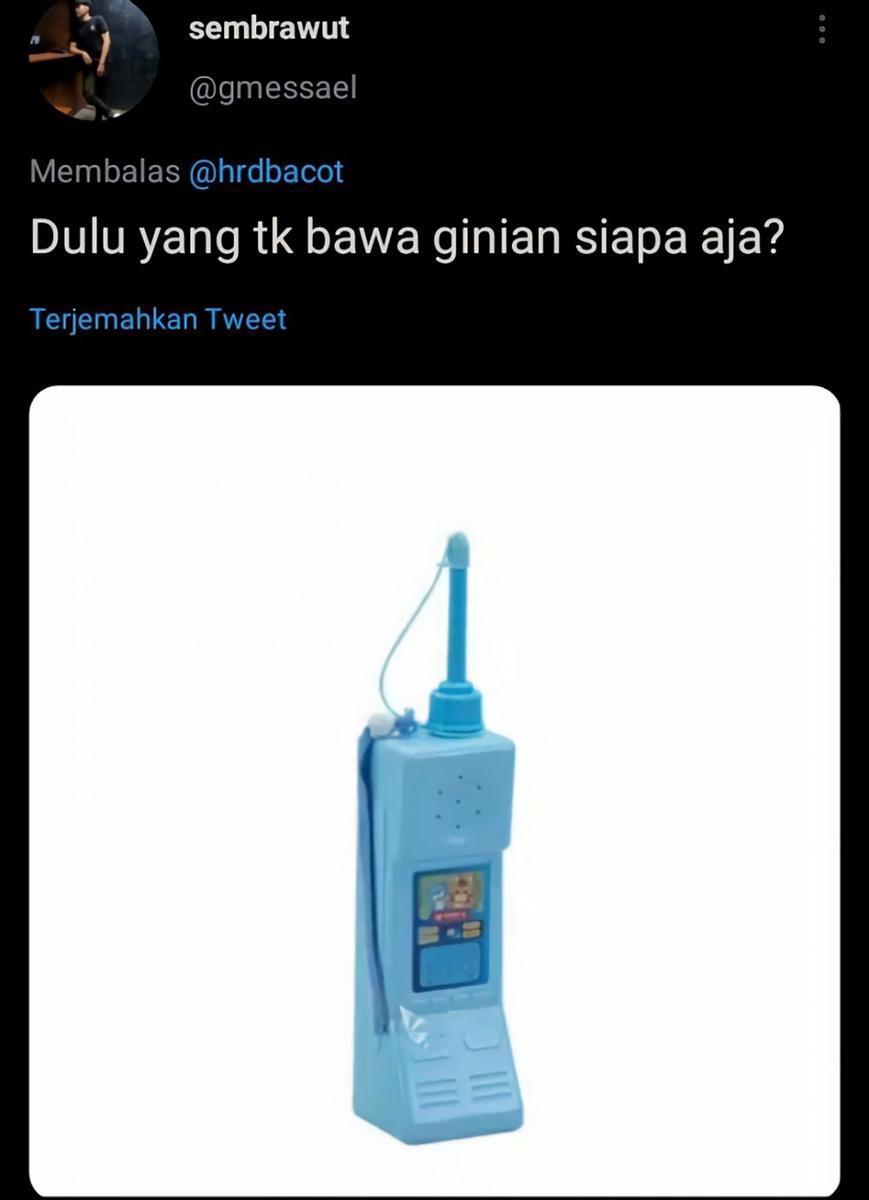869x1200 pixels.
Task: Click the cartoon sticker screen on toy phone
Action: click(452, 894)
